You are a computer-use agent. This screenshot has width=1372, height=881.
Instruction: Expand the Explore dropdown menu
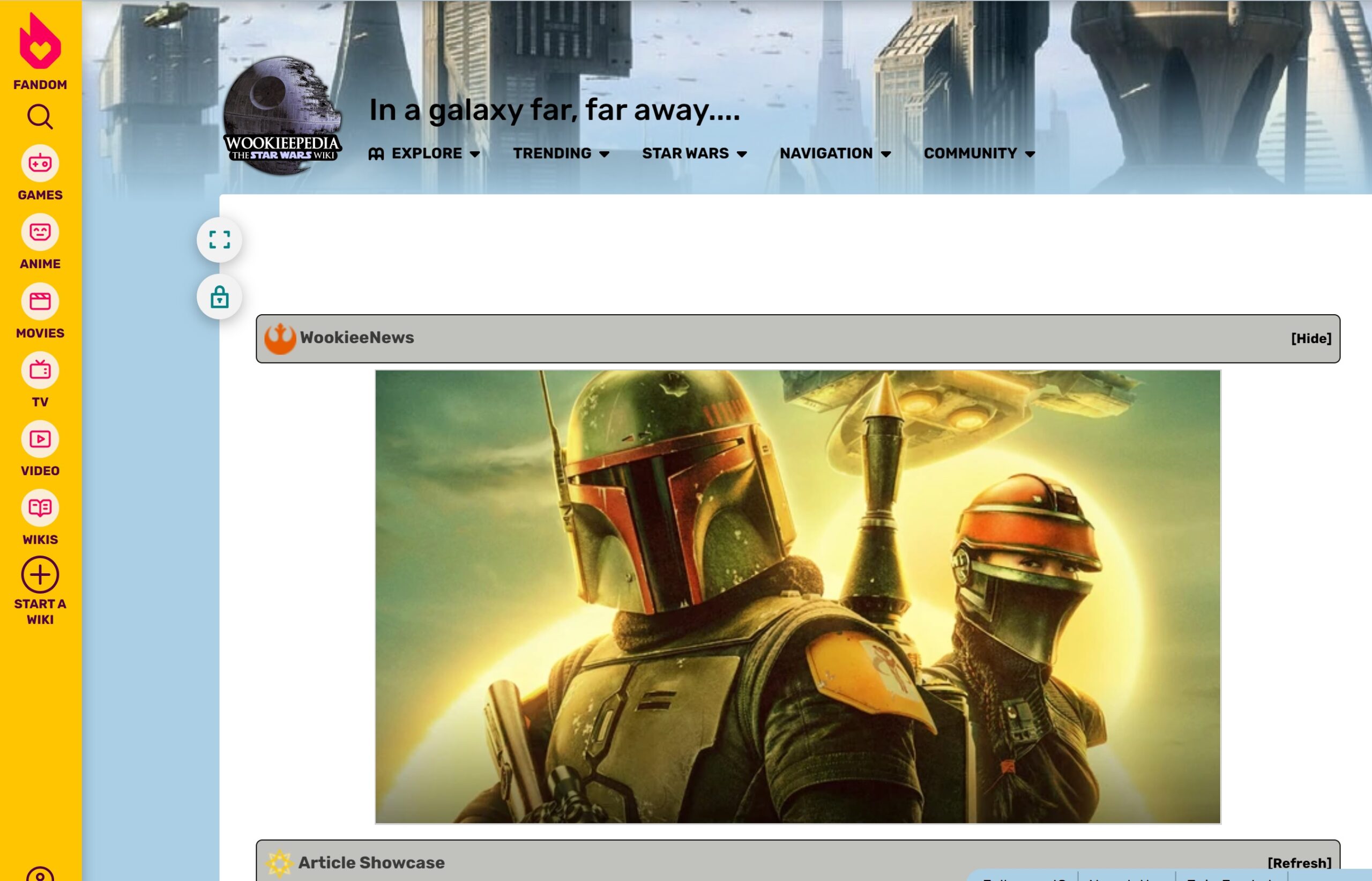[x=424, y=153]
